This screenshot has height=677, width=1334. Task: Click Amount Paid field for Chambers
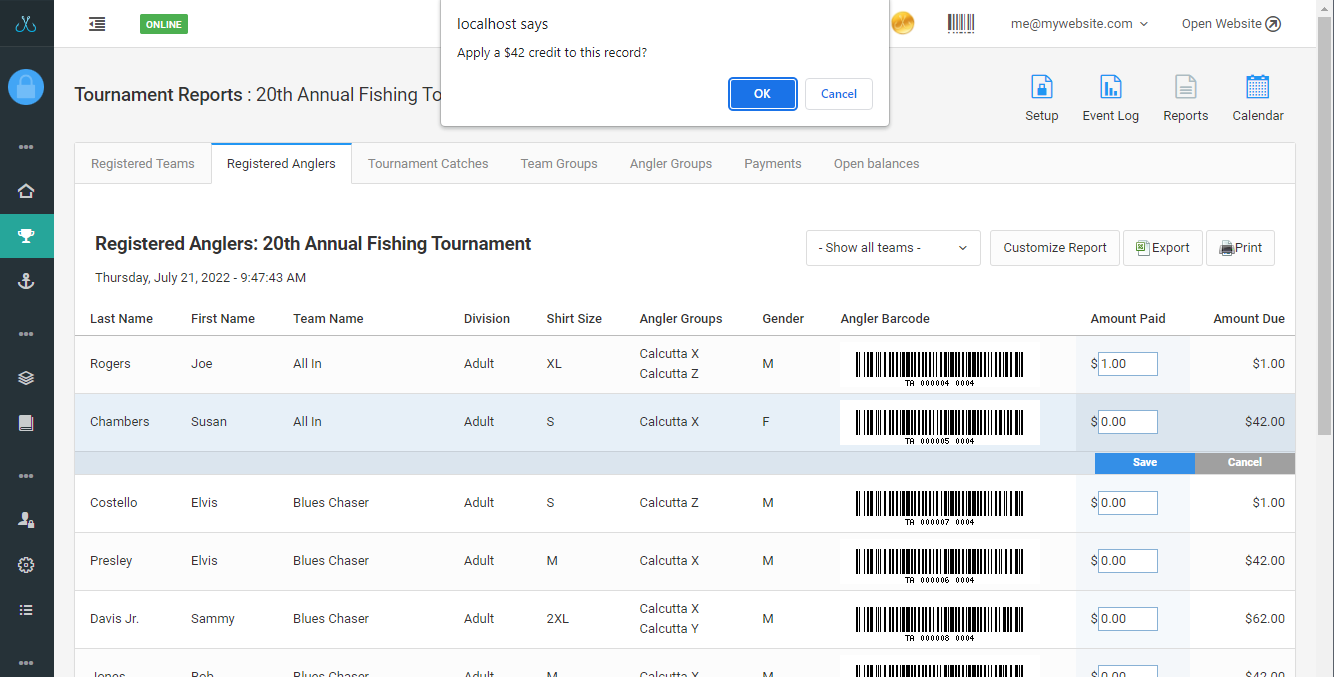click(1128, 422)
